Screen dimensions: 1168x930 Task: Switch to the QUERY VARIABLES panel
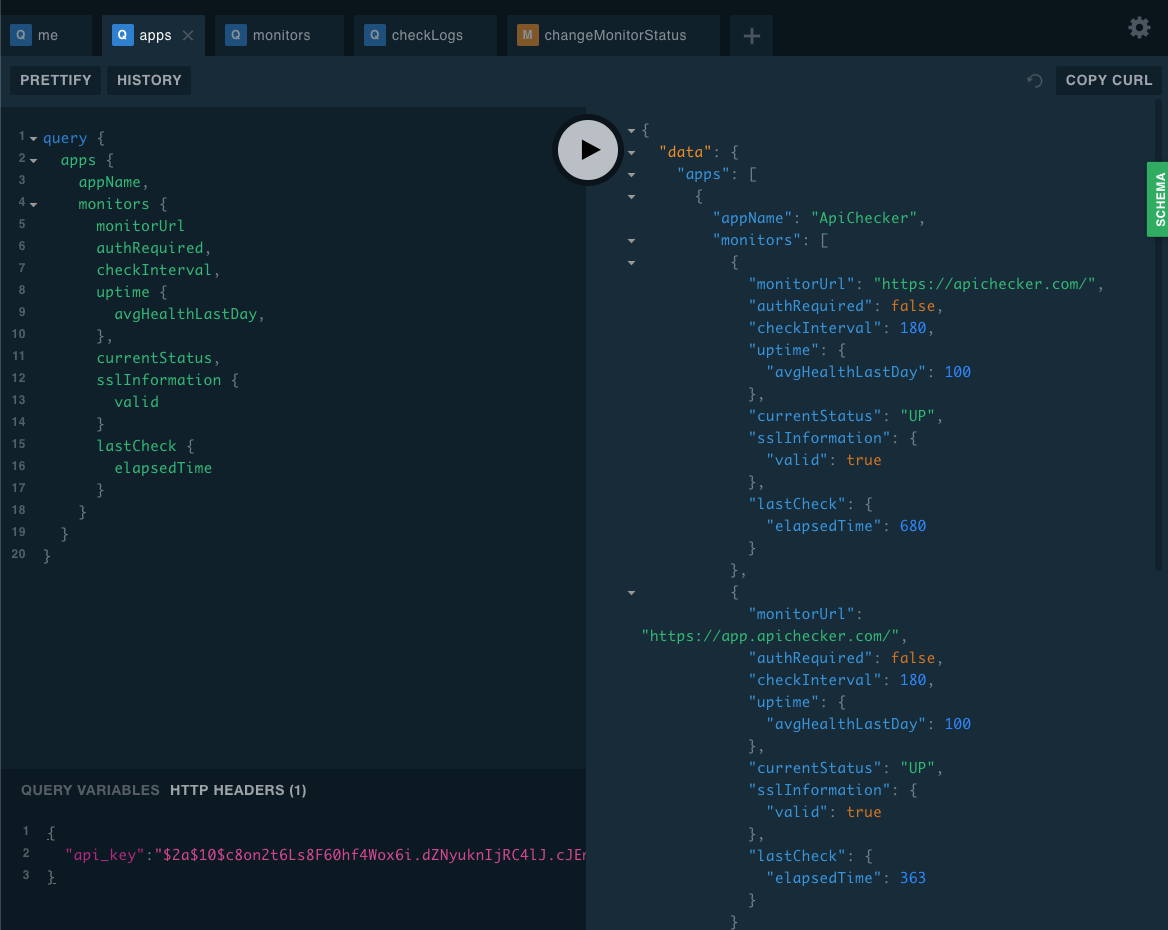90,790
